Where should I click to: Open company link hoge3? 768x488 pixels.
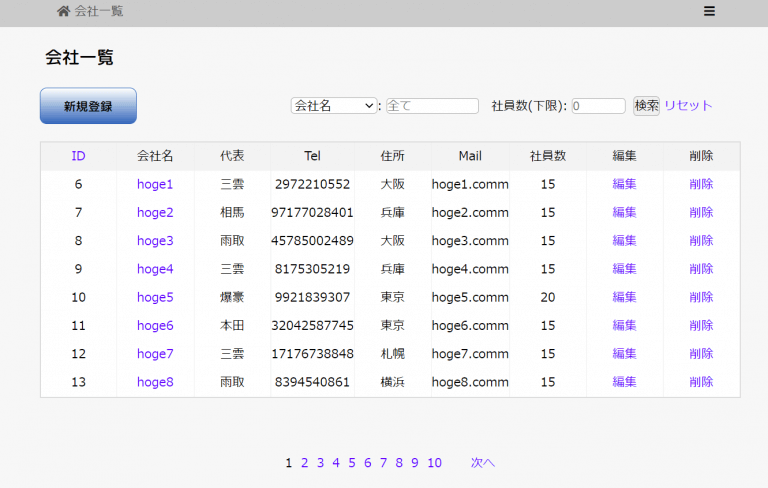tap(155, 241)
